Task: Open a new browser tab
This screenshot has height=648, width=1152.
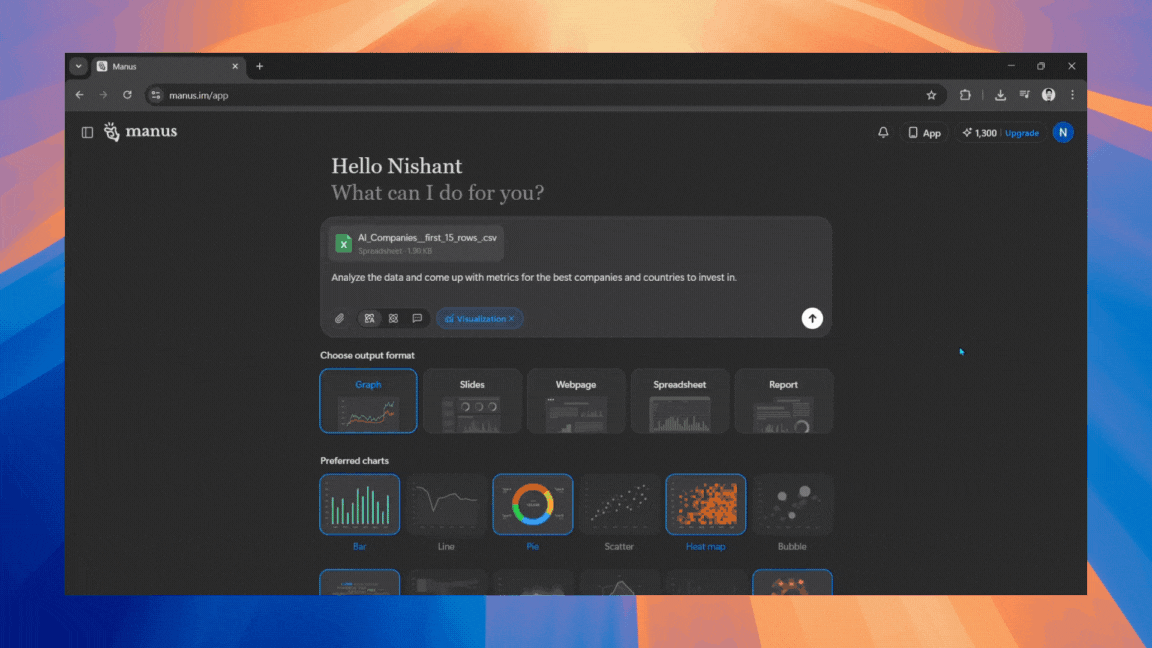Action: [x=259, y=66]
